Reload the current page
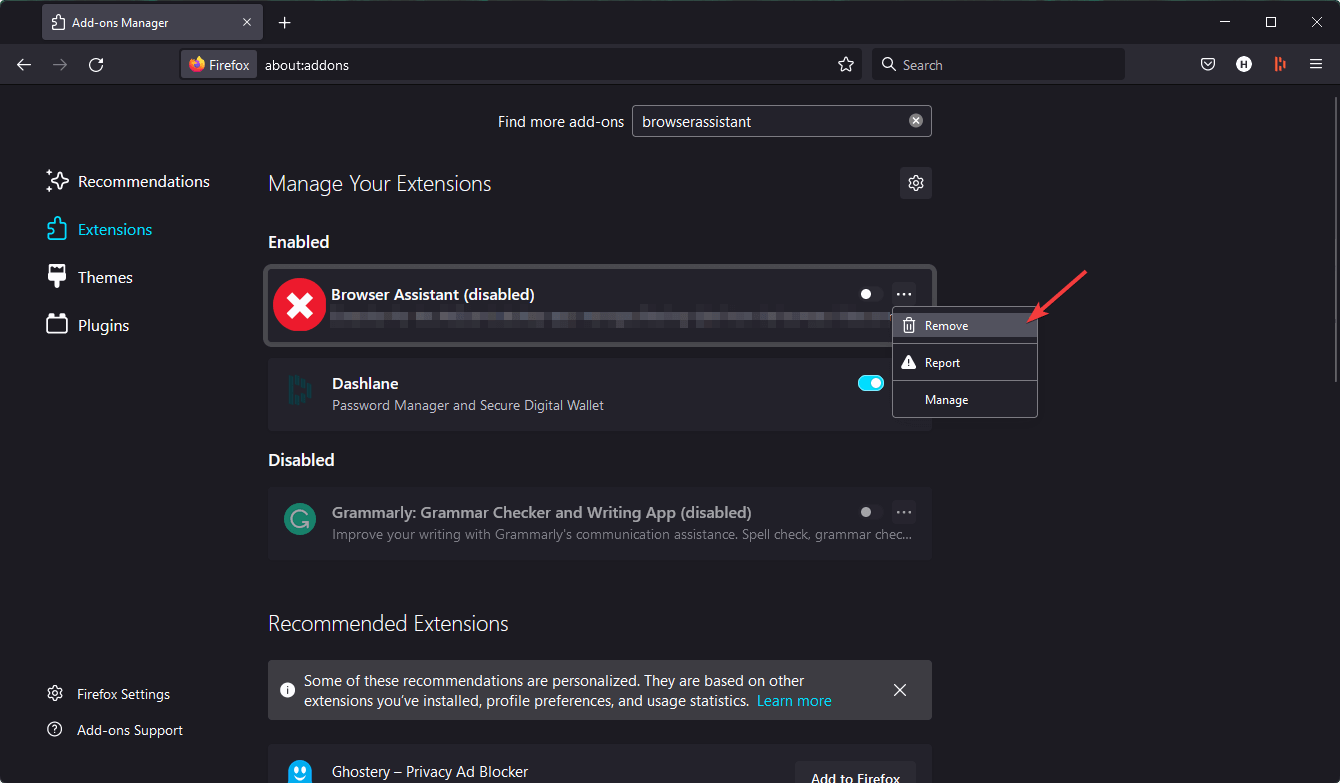The height and width of the screenshot is (783, 1340). (96, 65)
